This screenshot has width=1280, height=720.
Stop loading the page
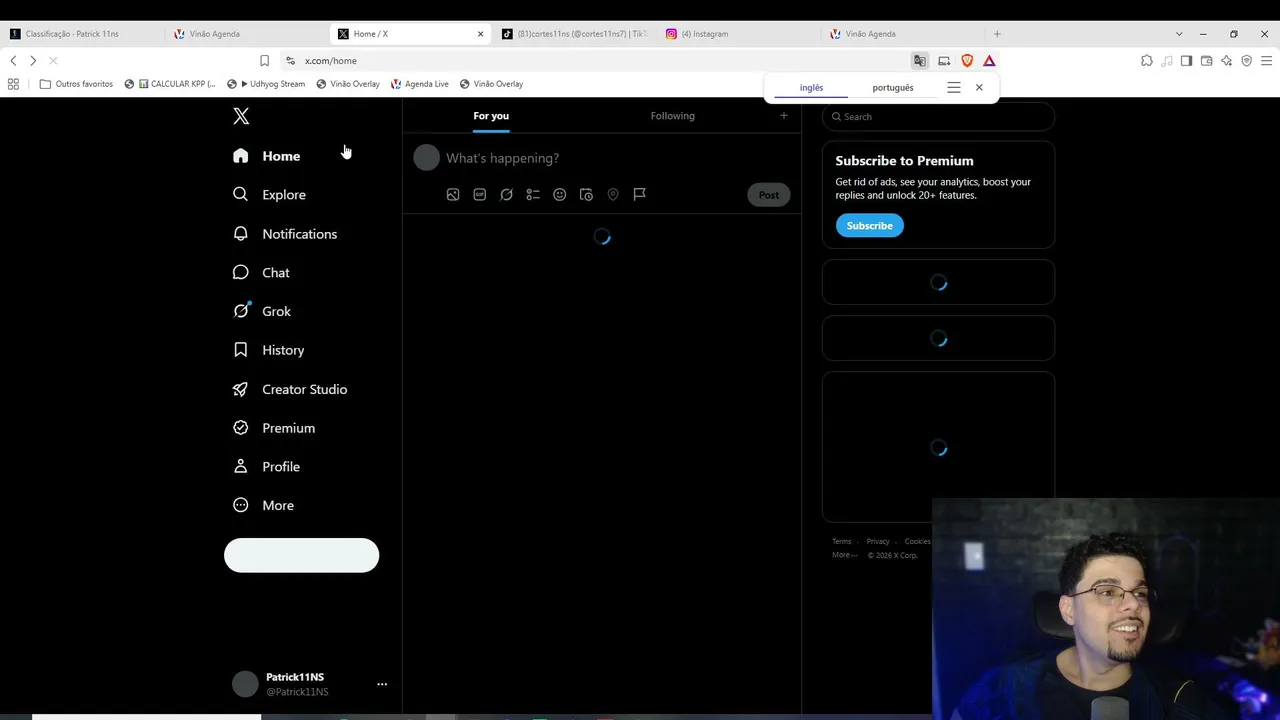53,61
